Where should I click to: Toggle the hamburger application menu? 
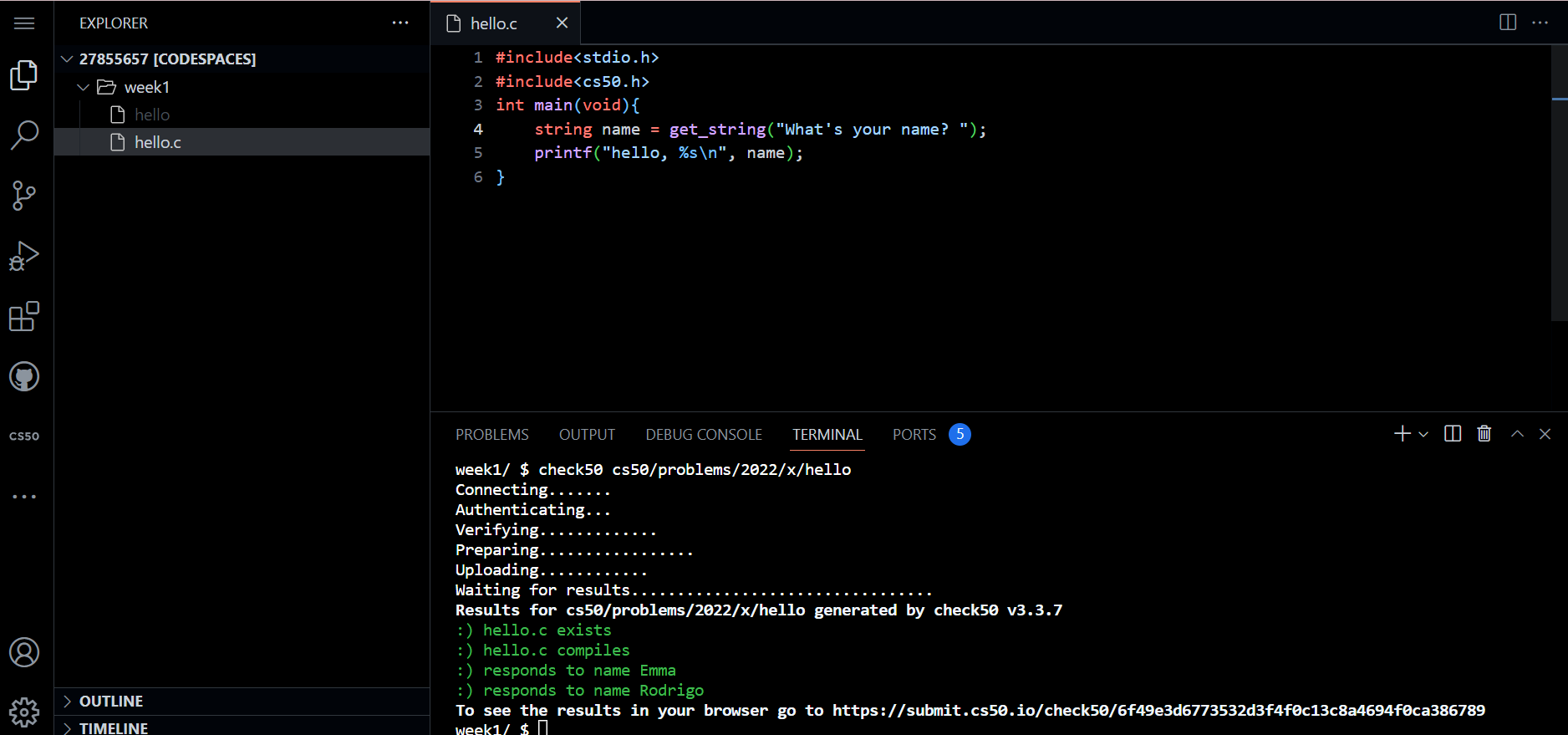[x=24, y=23]
